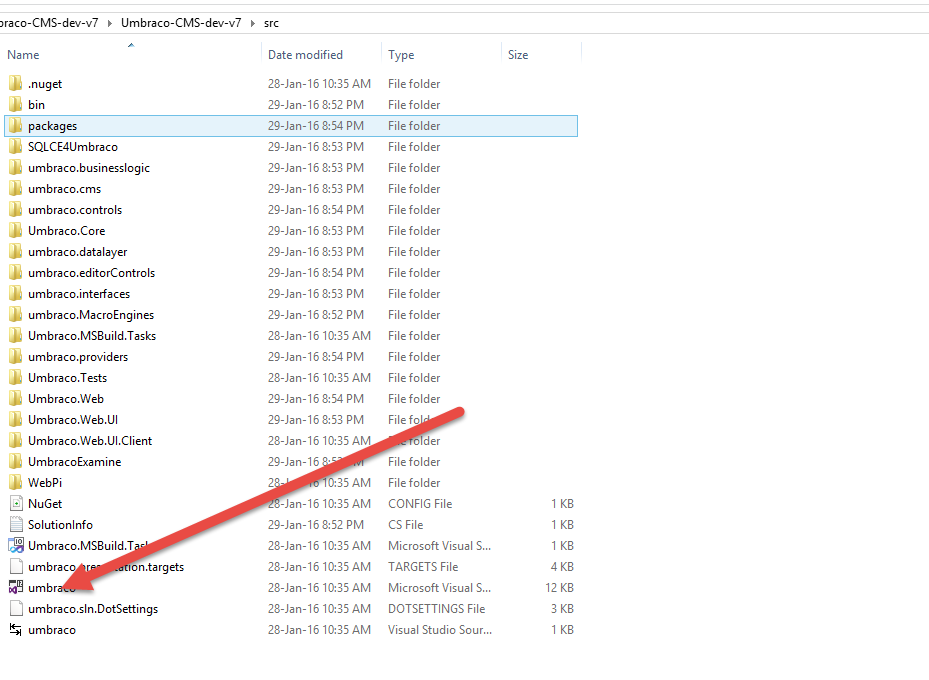Click the SQLCE4Umbraco folder icon

(16, 147)
